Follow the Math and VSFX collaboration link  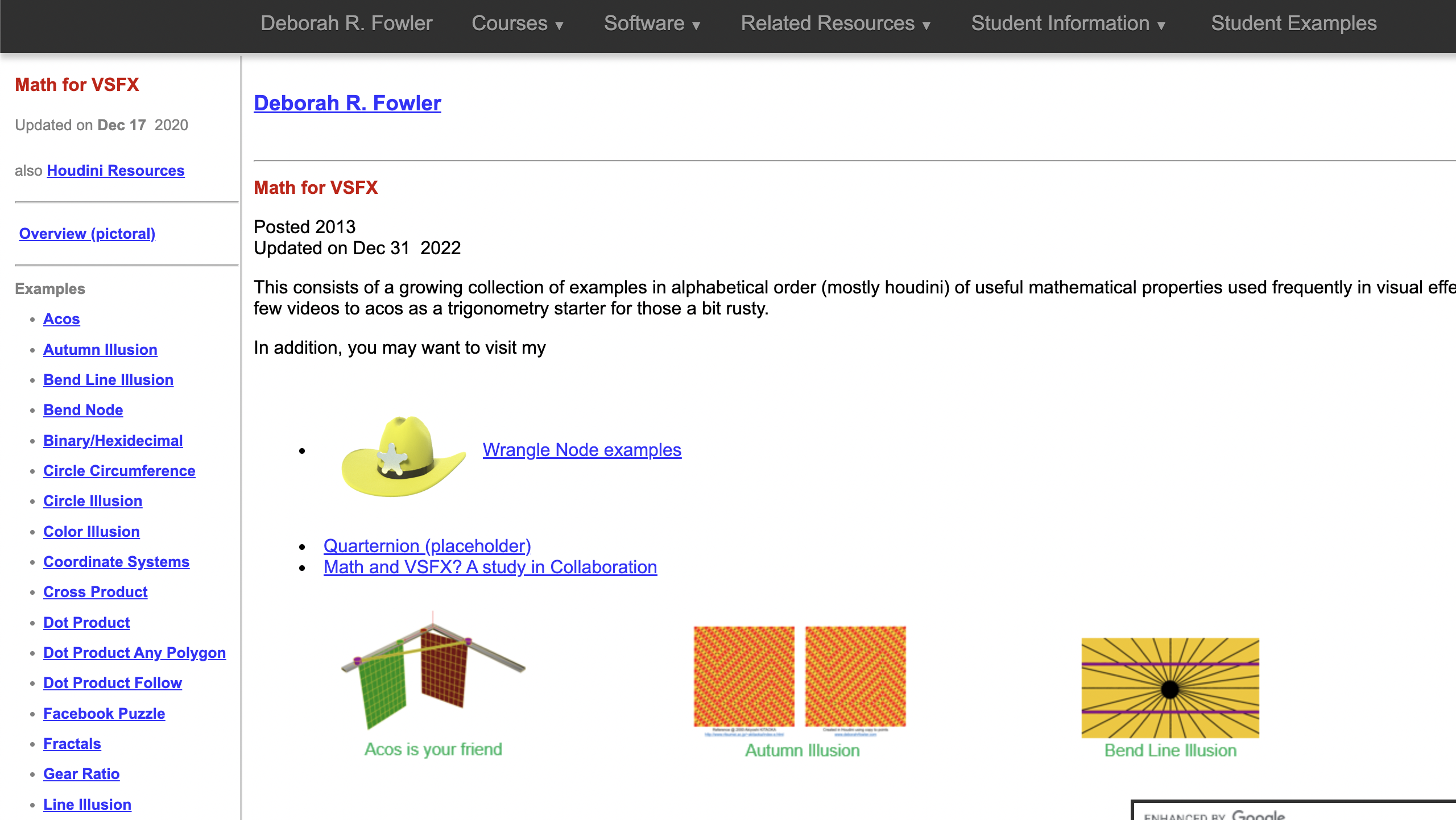(490, 567)
